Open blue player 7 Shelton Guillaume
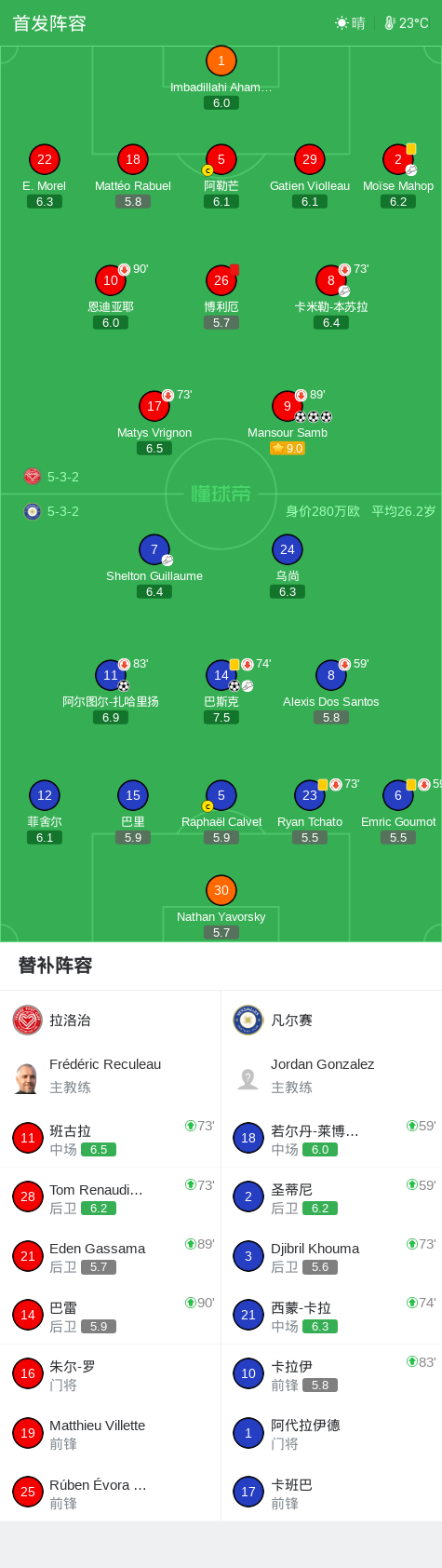Image resolution: width=442 pixels, height=1568 pixels. 154,549
